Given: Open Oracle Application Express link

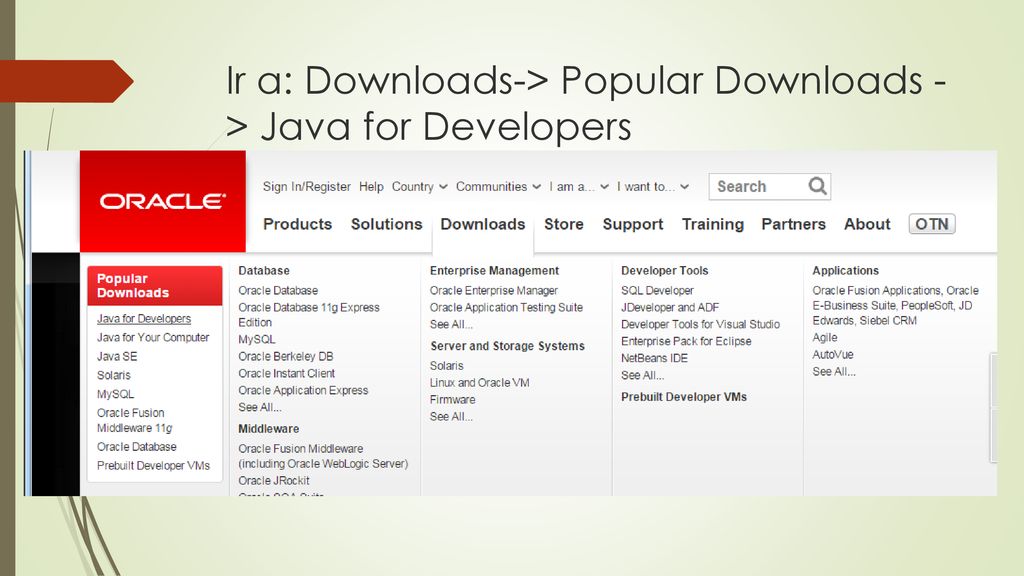Looking at the screenshot, I should (x=303, y=391).
